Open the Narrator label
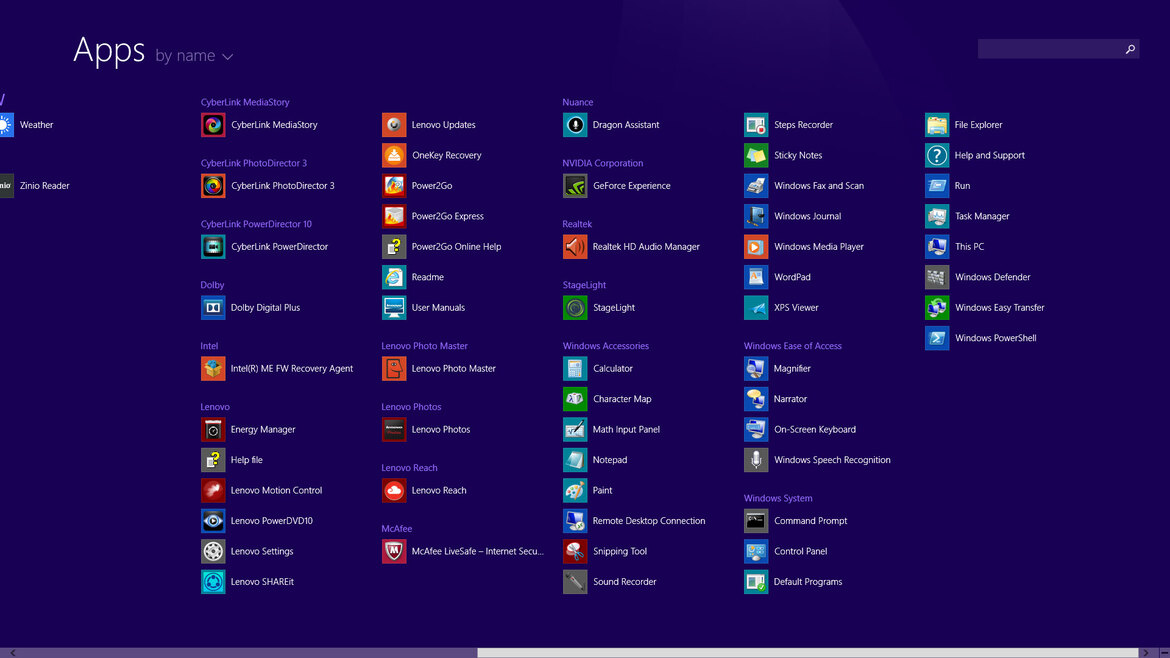Screen dimensions: 1170x658 tap(790, 399)
